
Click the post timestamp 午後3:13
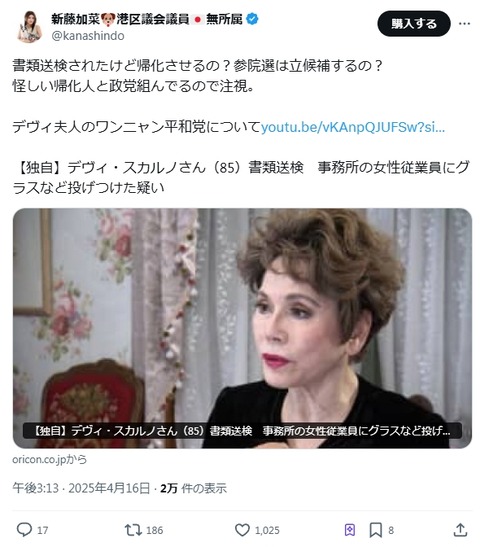point(36,488)
